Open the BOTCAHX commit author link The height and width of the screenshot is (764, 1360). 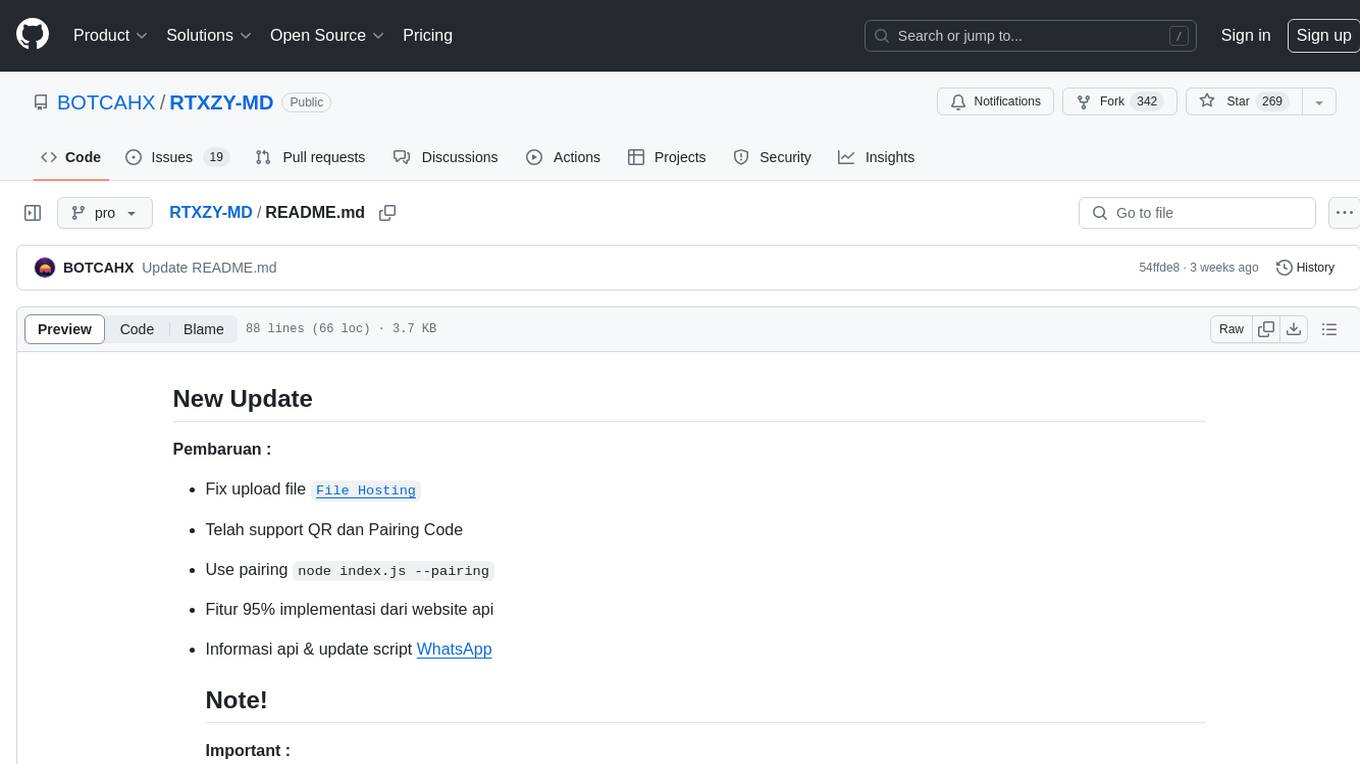(x=98, y=268)
